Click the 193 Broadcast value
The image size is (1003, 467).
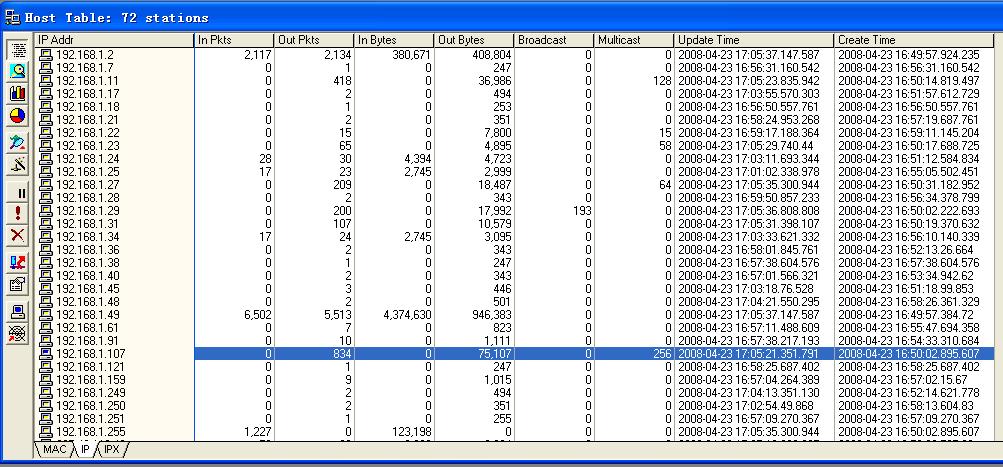(581, 211)
